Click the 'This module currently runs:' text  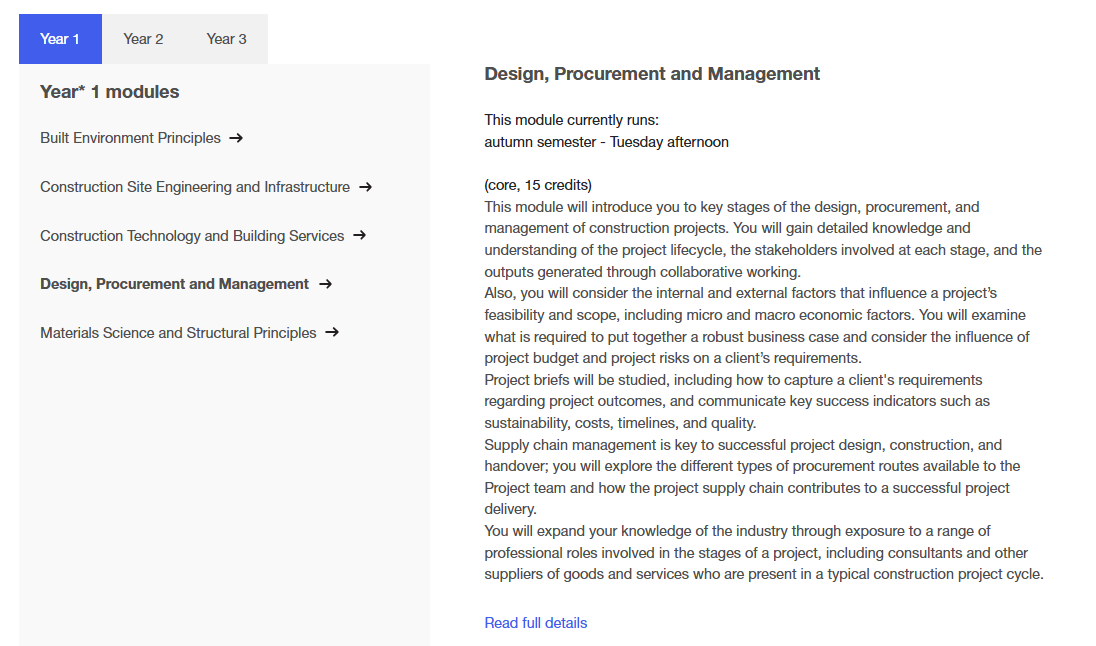tap(571, 120)
